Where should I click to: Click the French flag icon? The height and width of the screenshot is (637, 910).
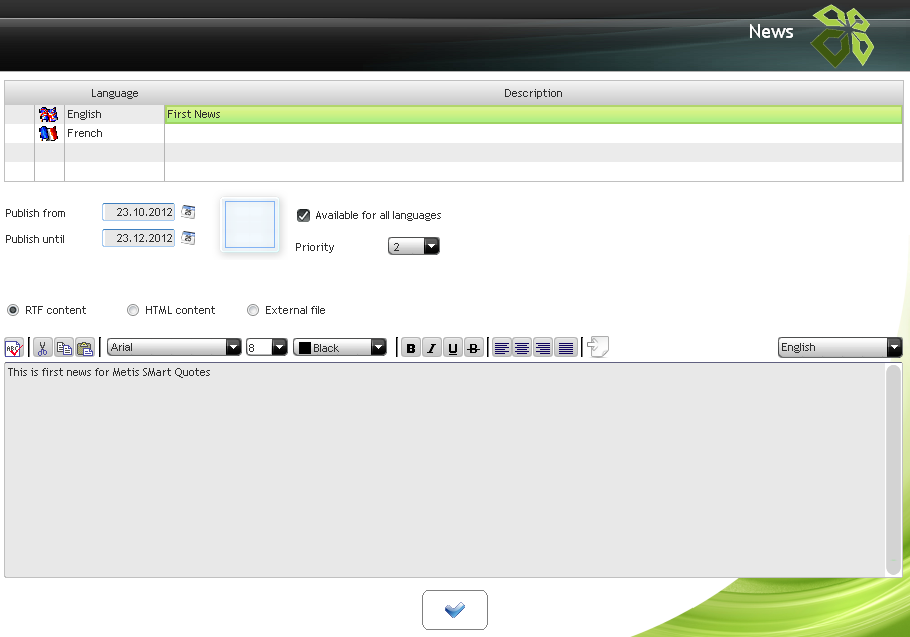tap(48, 133)
